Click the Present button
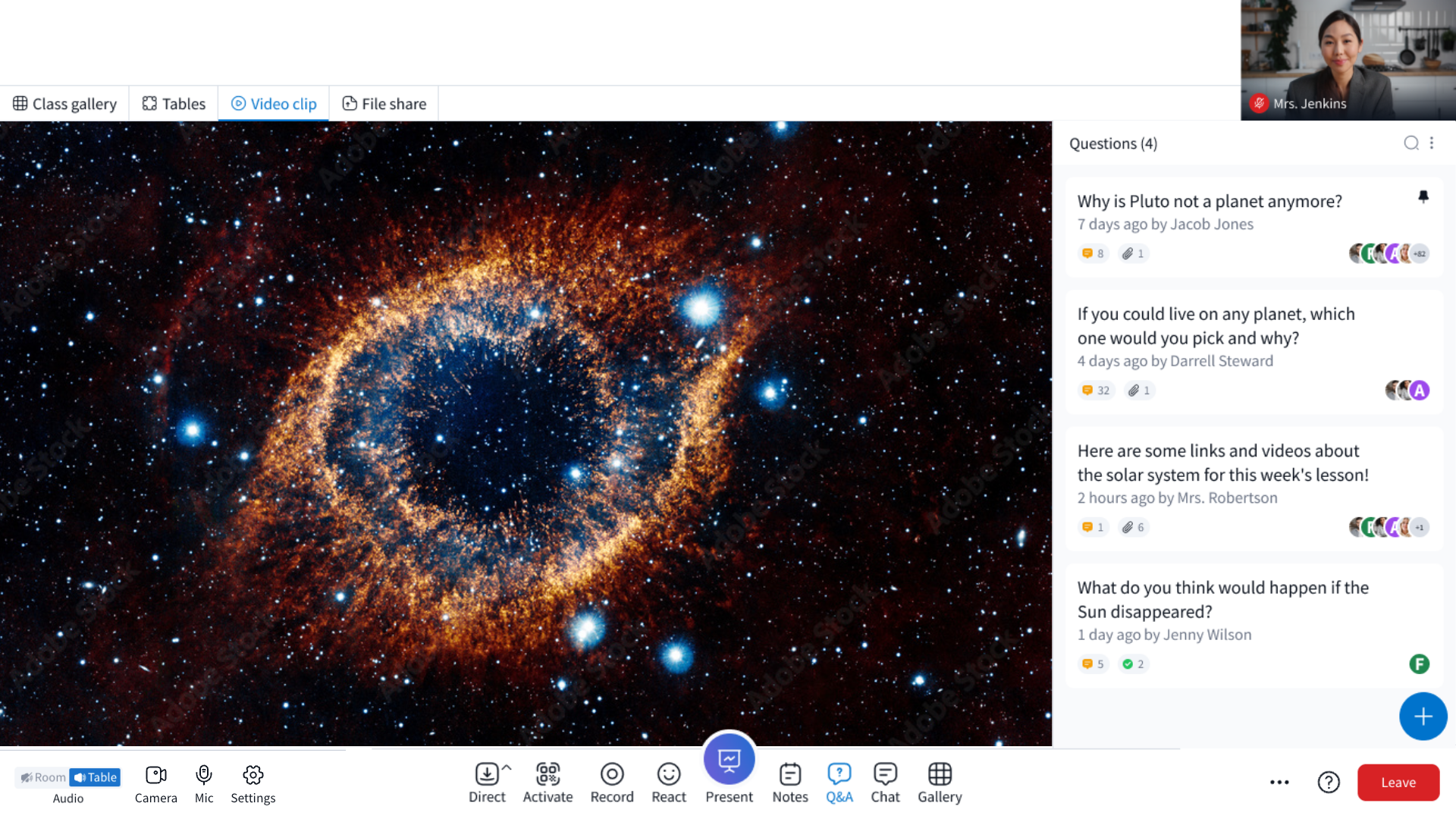1456x819 pixels. pyautogui.click(x=729, y=759)
